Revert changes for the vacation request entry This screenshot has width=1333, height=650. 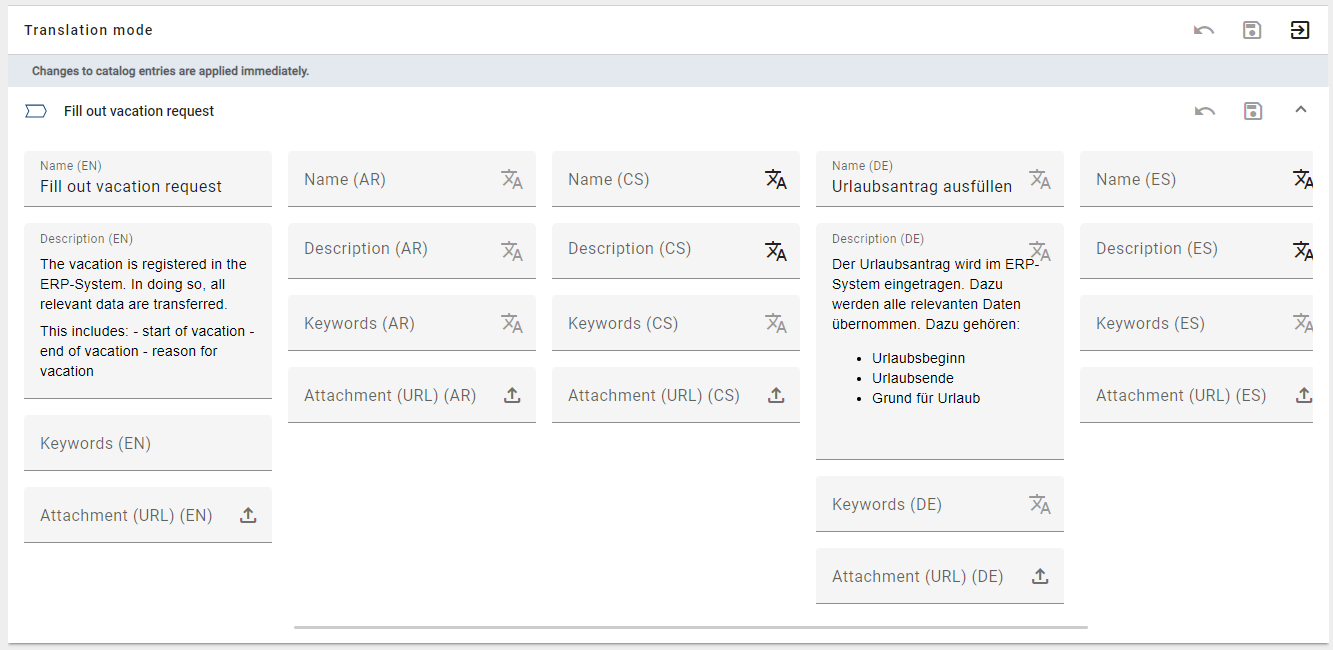tap(1204, 110)
